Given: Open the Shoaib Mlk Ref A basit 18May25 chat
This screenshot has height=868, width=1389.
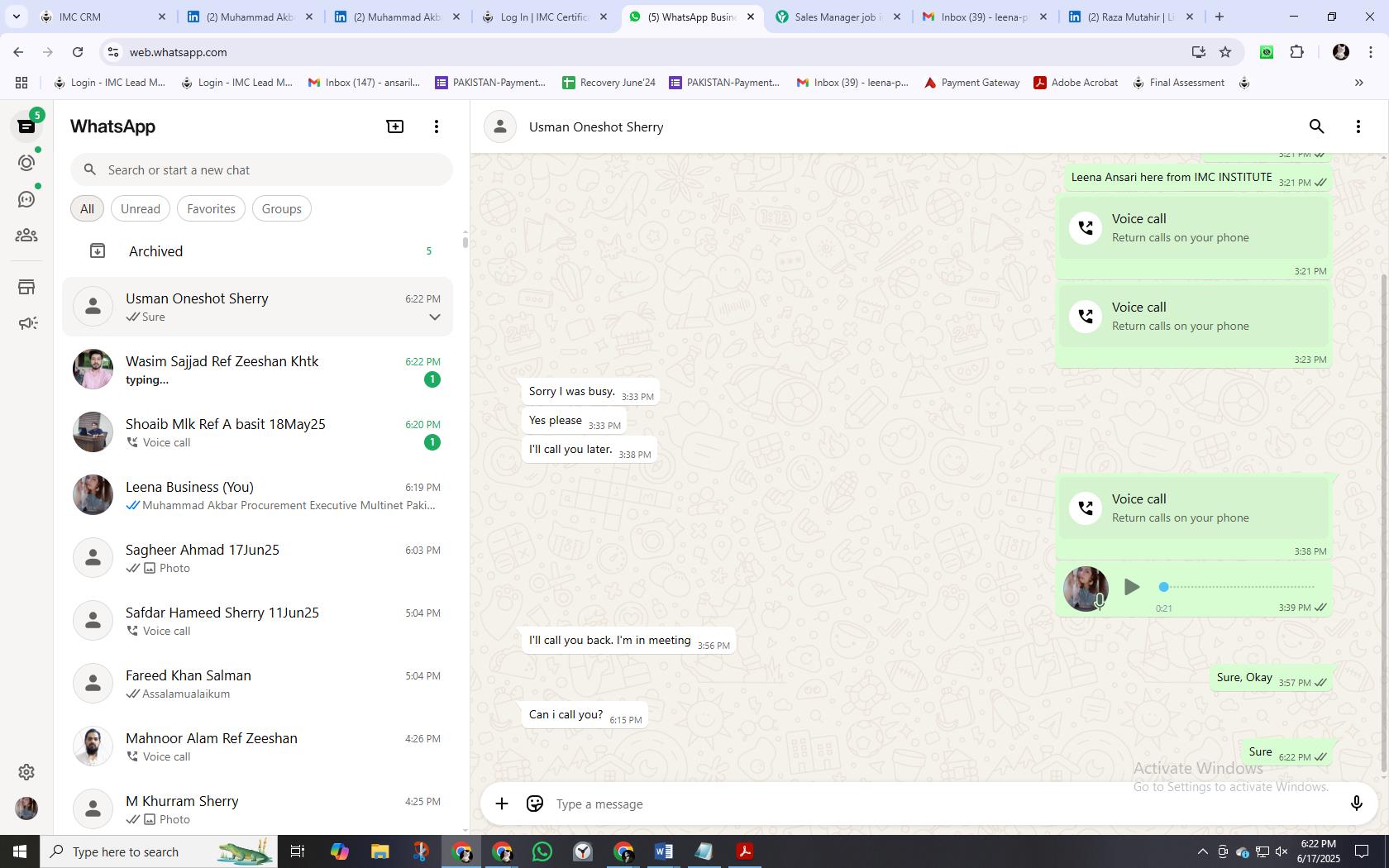Looking at the screenshot, I should pyautogui.click(x=257, y=432).
